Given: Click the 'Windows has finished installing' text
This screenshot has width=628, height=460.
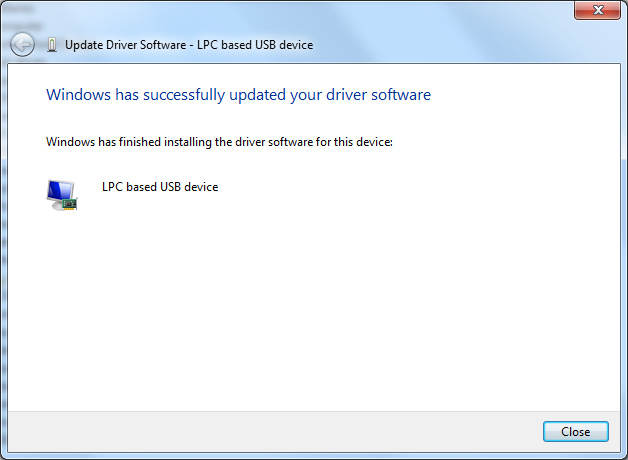Looking at the screenshot, I should click(219, 142).
